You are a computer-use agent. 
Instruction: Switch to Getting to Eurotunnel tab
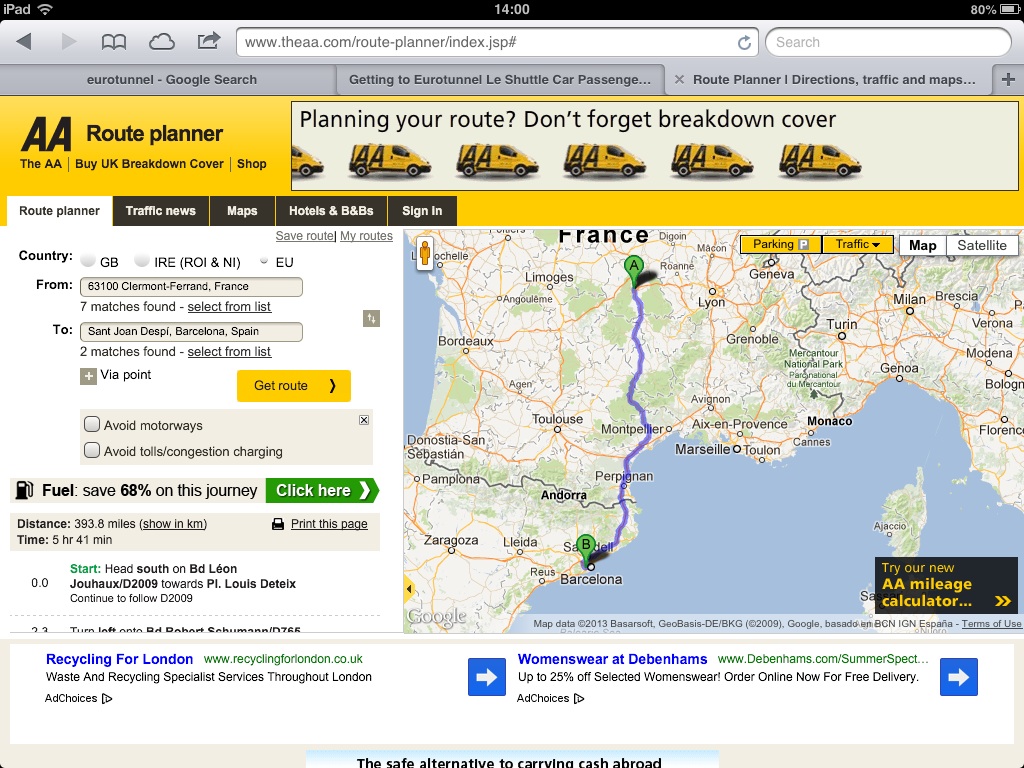click(x=500, y=80)
